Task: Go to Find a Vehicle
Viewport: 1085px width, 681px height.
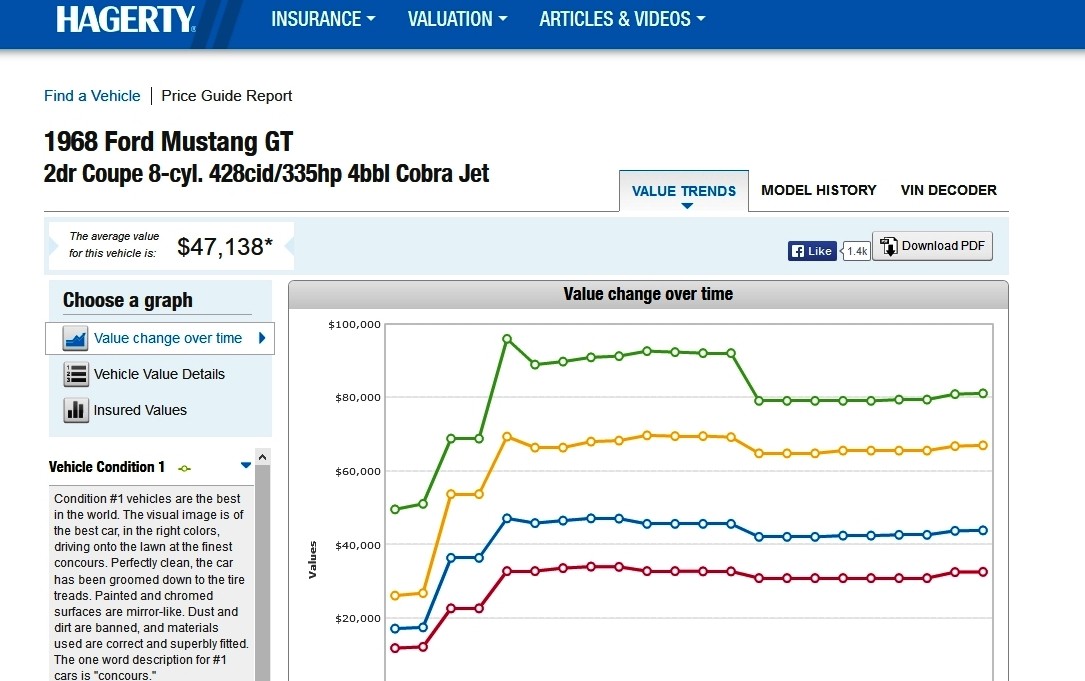Action: (x=92, y=96)
